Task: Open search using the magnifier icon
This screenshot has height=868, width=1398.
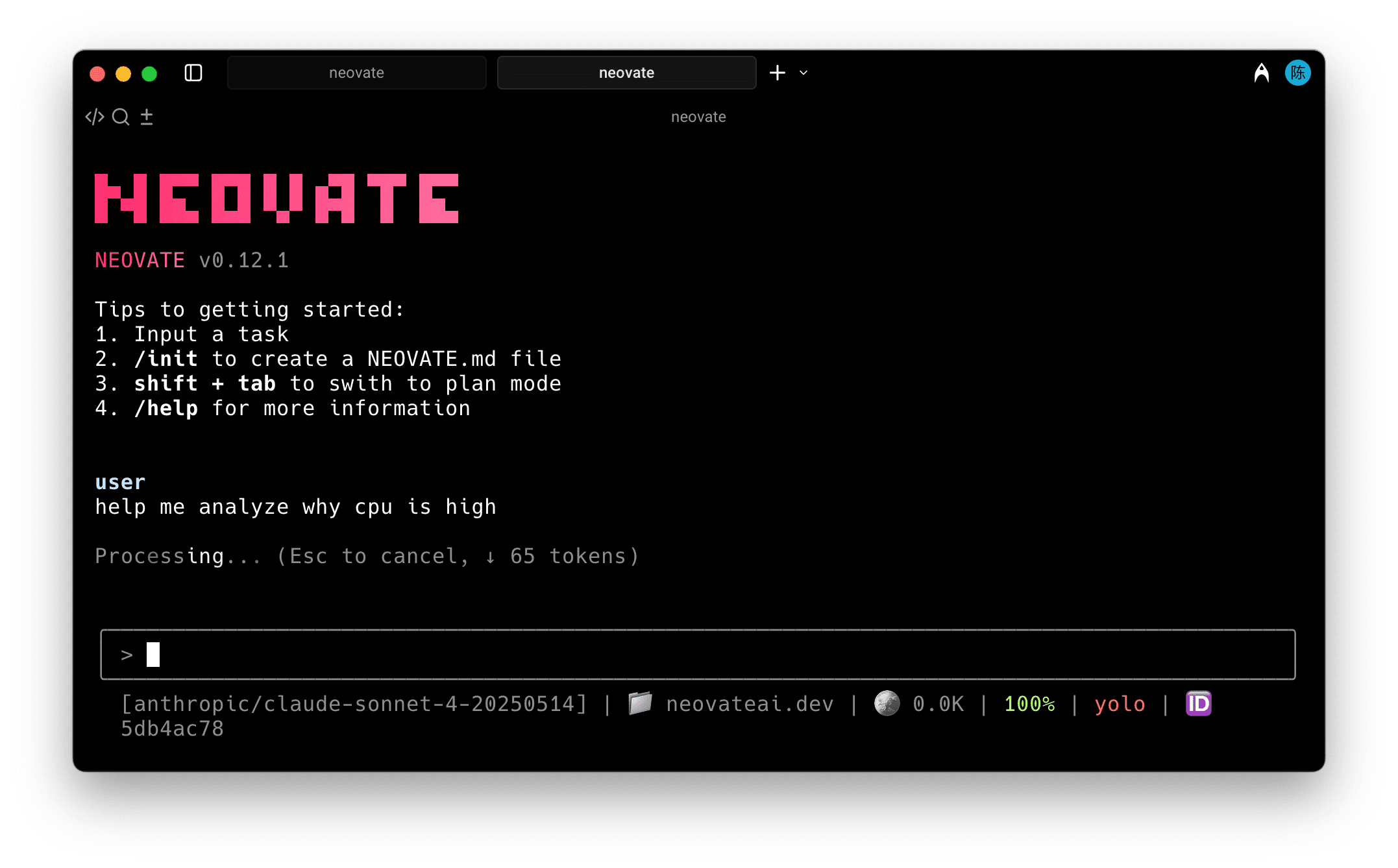Action: [121, 116]
